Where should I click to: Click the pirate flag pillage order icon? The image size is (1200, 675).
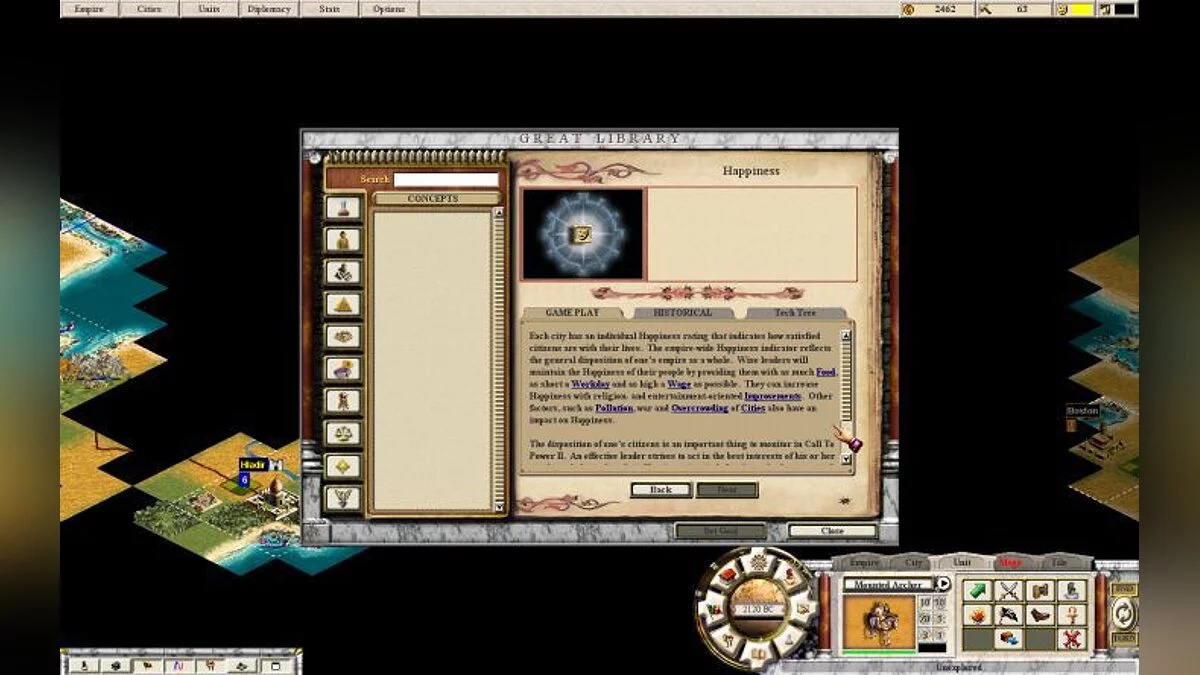tap(1009, 615)
